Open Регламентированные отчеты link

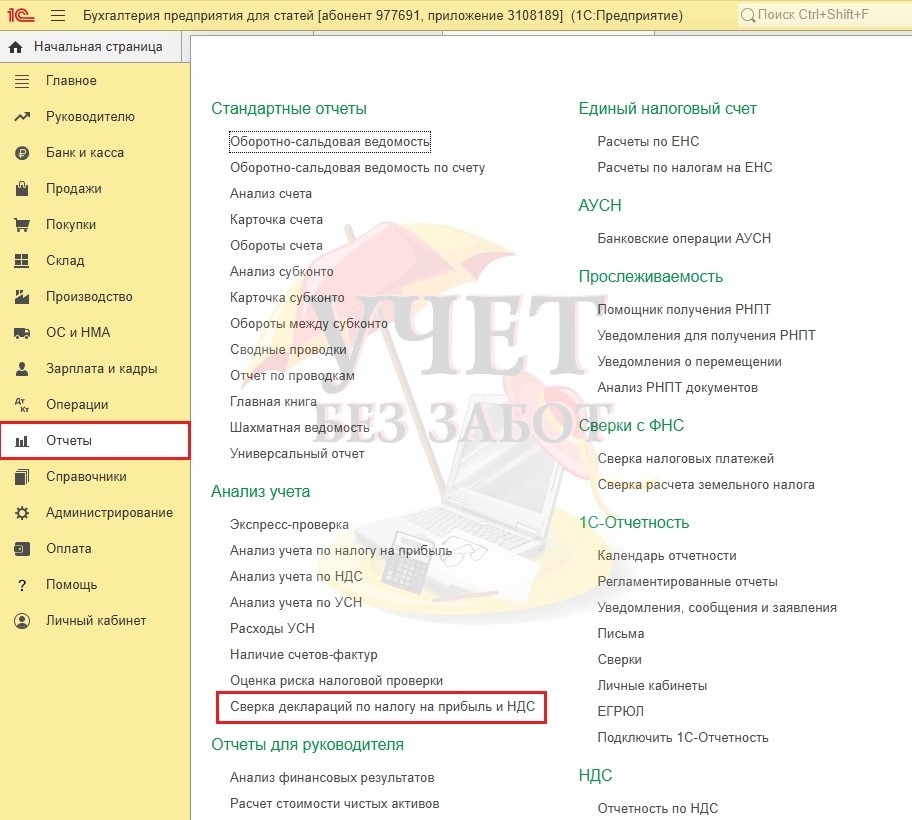687,582
